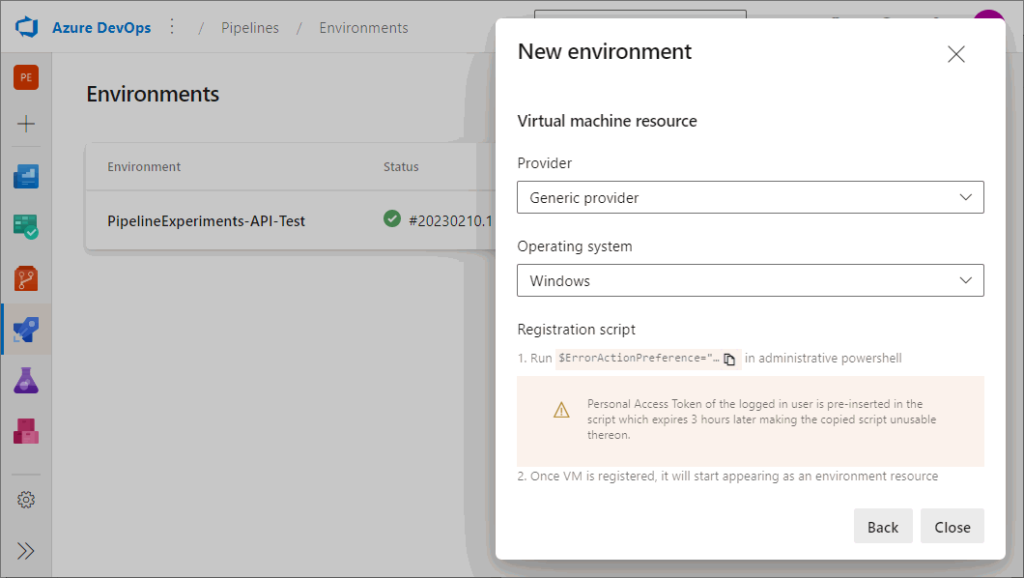Open the Provider dropdown showing Generic provider

click(x=750, y=198)
